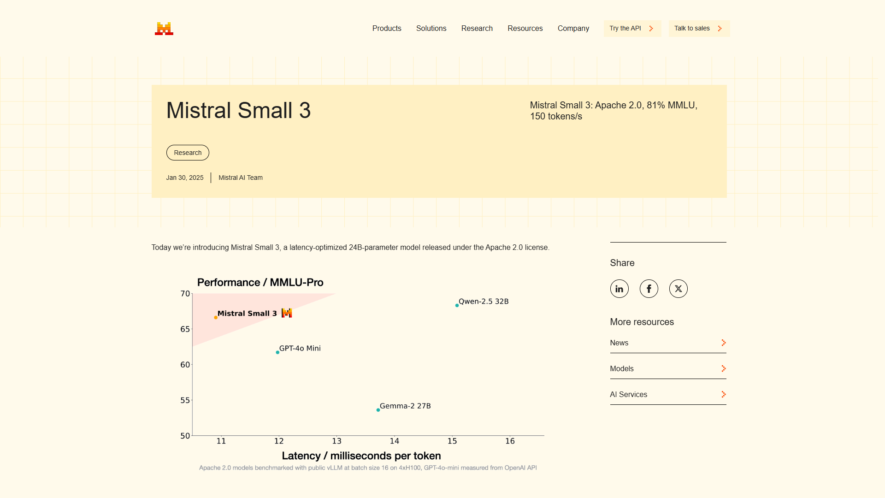Viewport: 885px width, 498px height.
Task: Click the chevron next to AI Services
Action: pos(723,394)
